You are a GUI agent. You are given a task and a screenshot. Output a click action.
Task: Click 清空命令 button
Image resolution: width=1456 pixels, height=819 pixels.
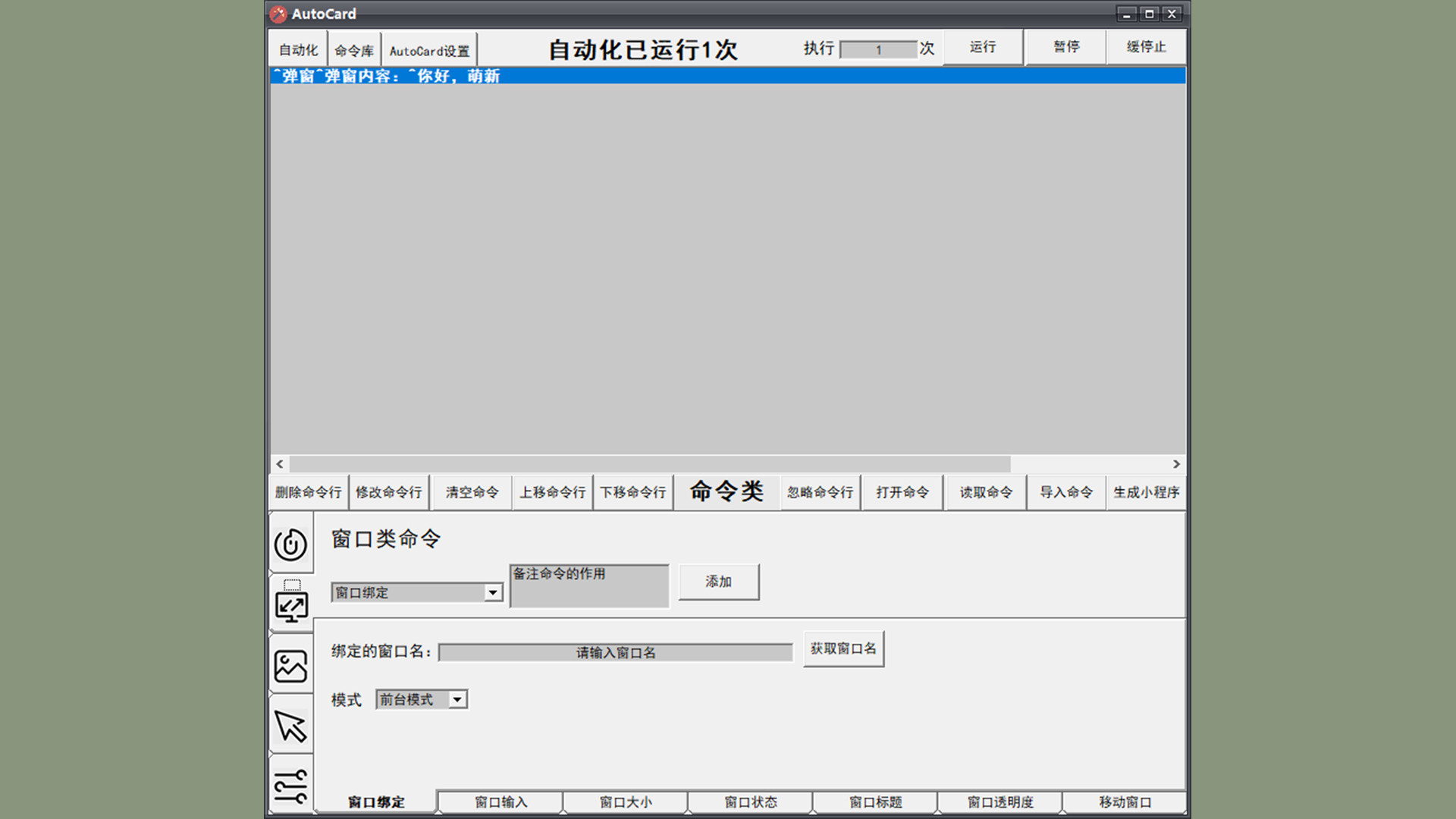point(472,492)
